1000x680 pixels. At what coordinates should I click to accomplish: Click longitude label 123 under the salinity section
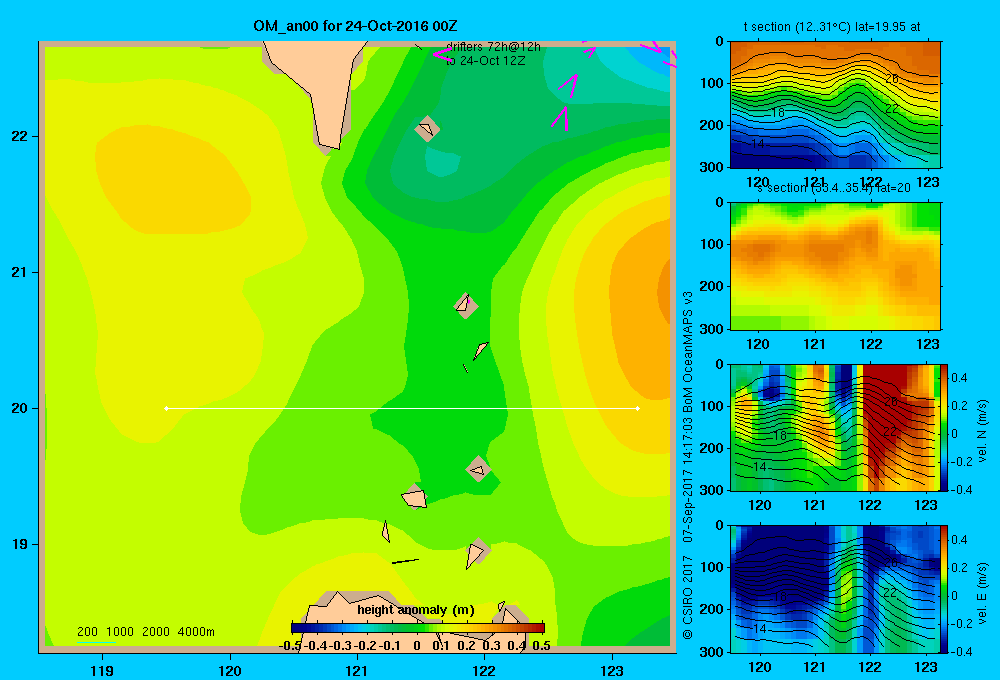pyautogui.click(x=927, y=344)
